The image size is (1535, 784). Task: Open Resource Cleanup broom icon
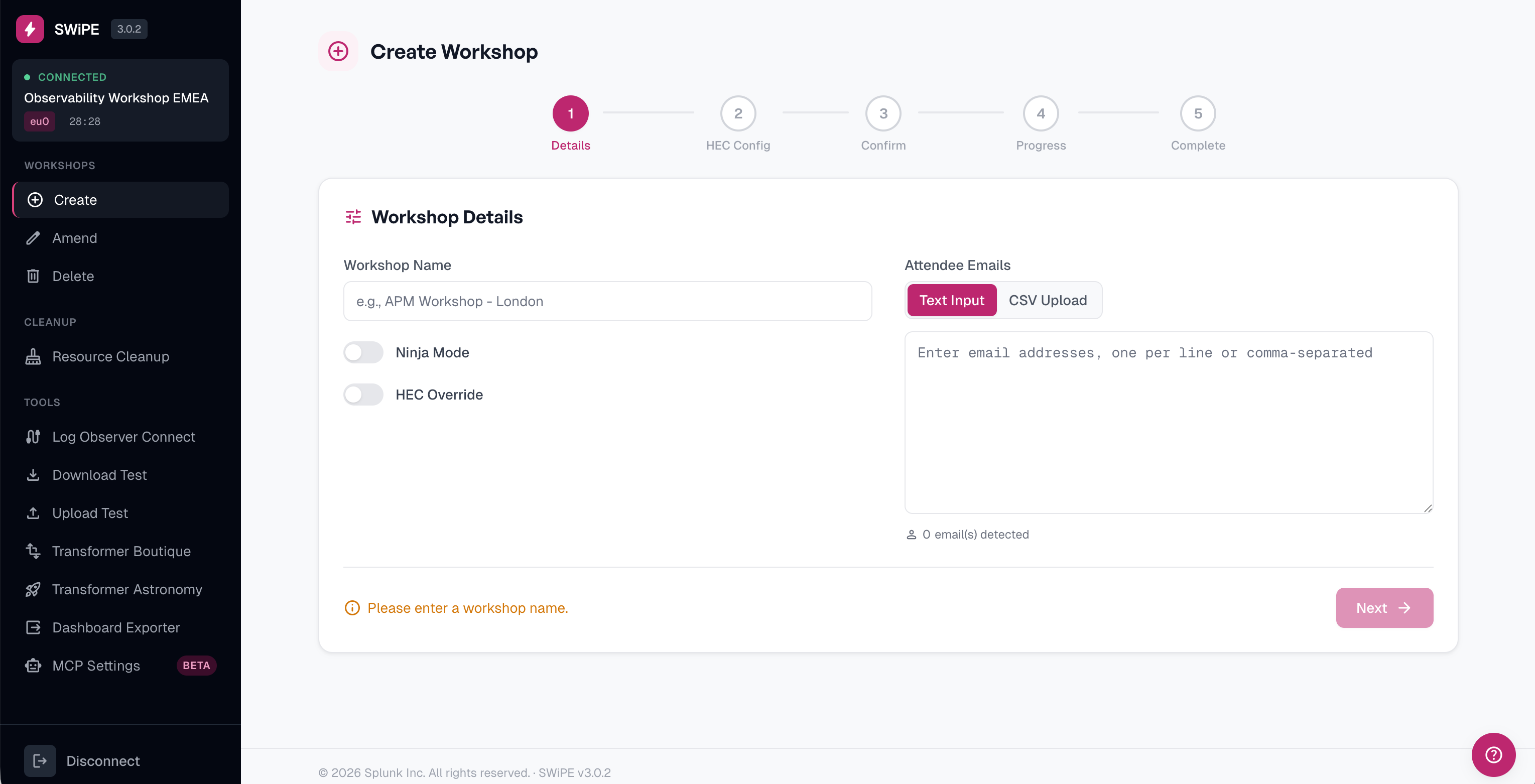33,356
